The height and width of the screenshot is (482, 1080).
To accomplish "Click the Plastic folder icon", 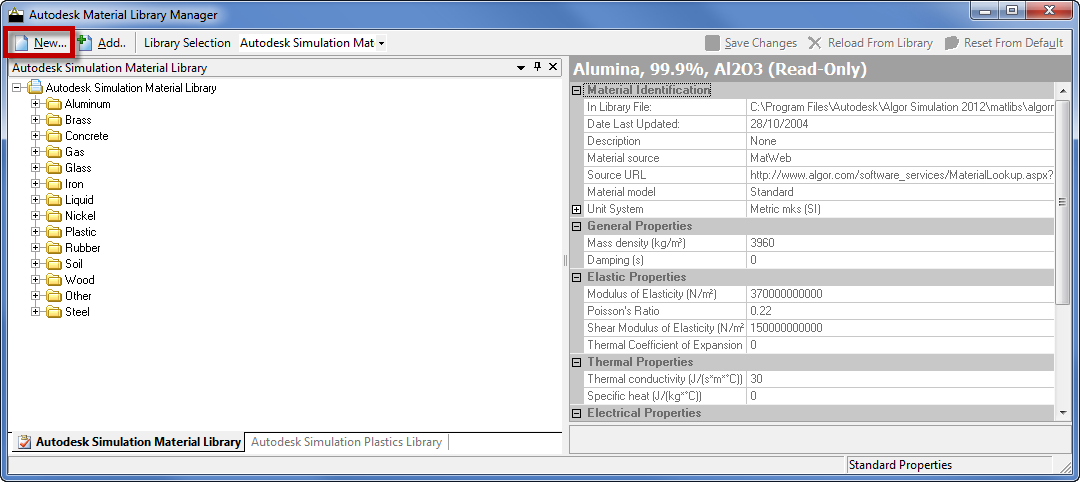I will tap(54, 231).
